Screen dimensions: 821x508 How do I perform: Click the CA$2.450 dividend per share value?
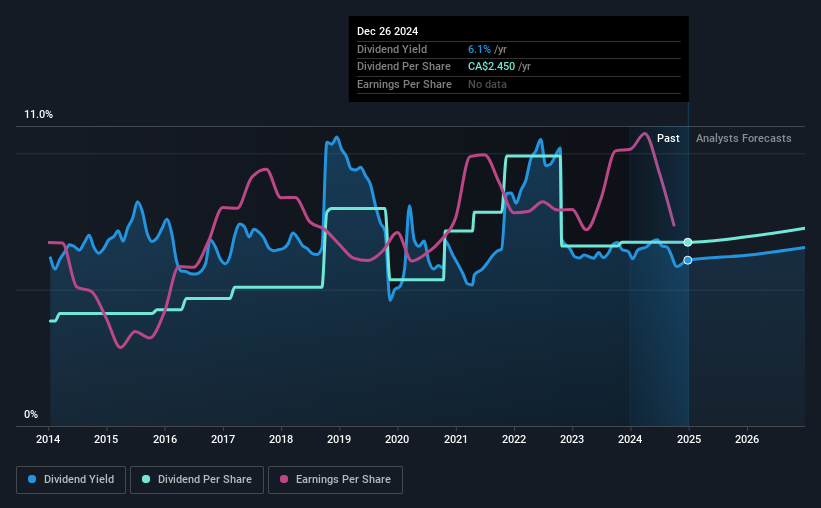(492, 67)
